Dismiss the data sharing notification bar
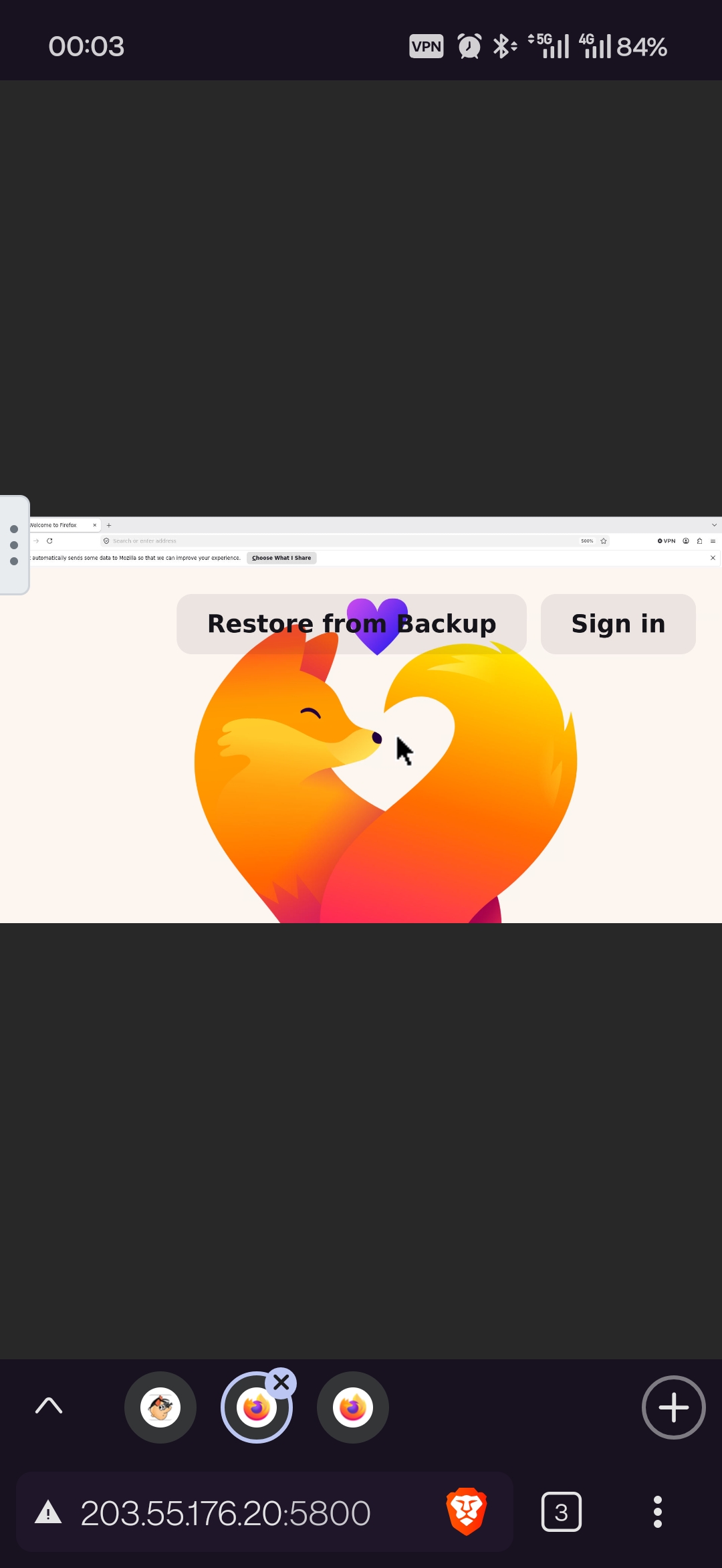 713,558
